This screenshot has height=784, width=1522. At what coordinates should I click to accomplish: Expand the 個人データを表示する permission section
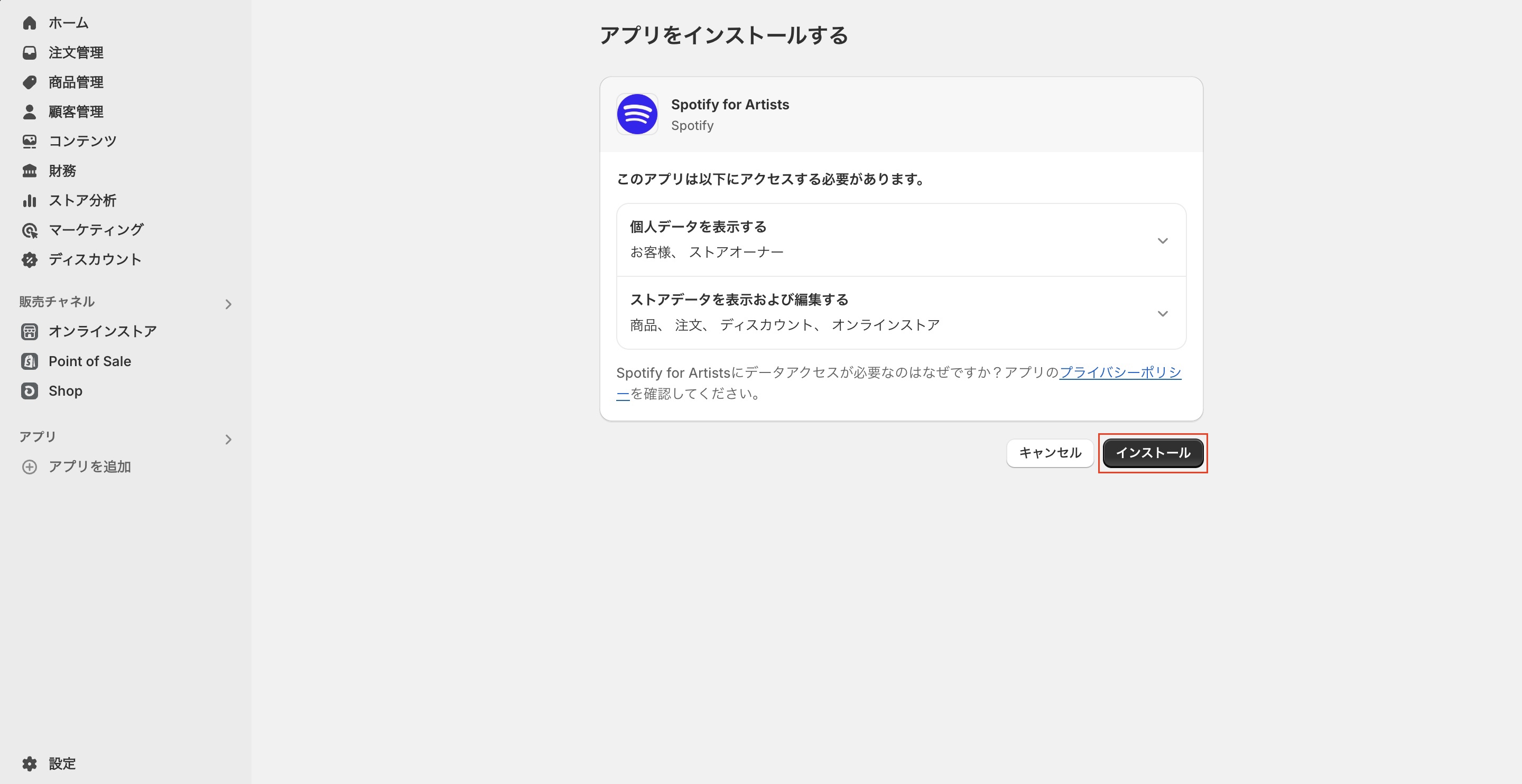[x=1162, y=240]
